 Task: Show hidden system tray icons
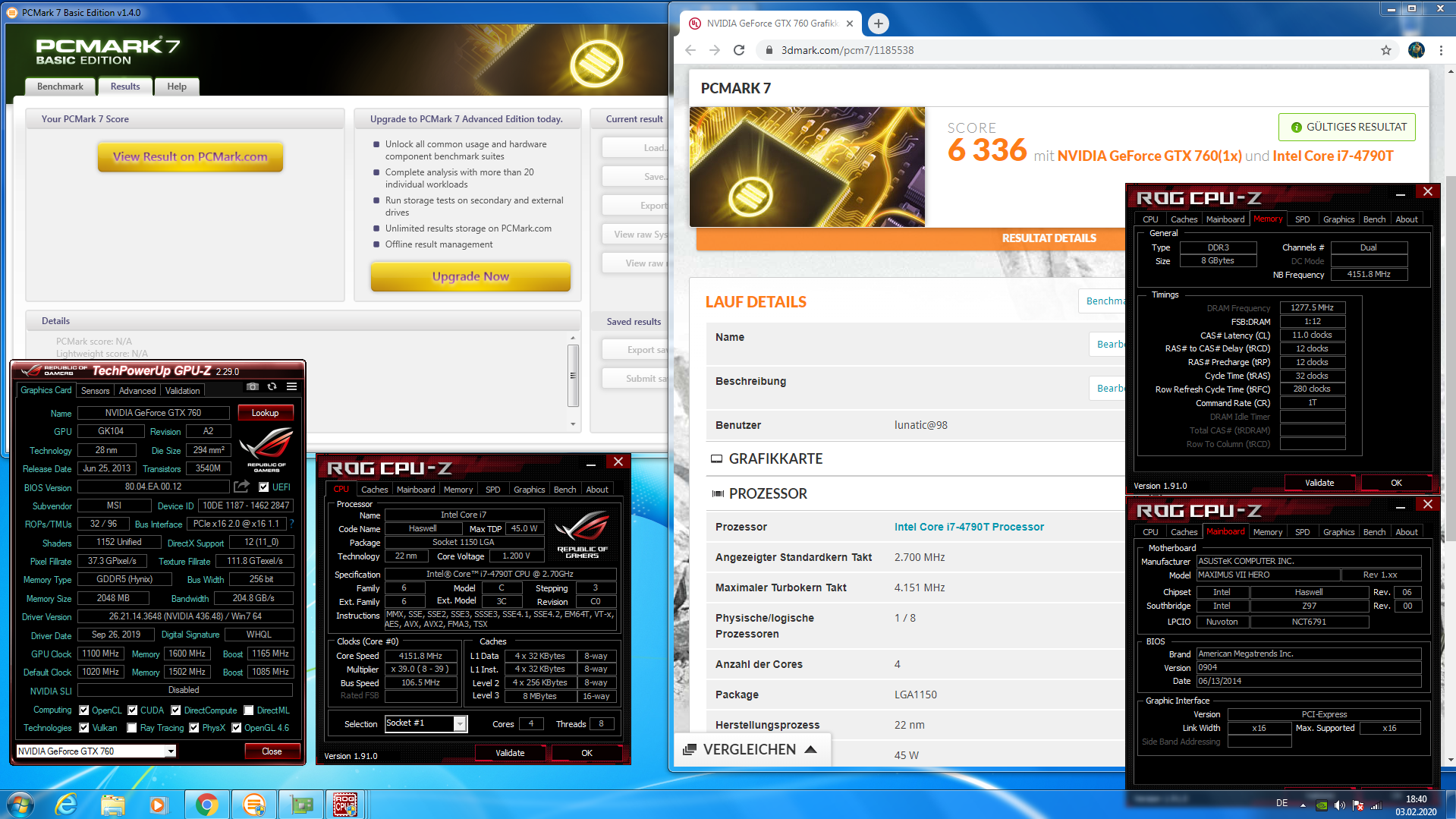click(x=1303, y=805)
